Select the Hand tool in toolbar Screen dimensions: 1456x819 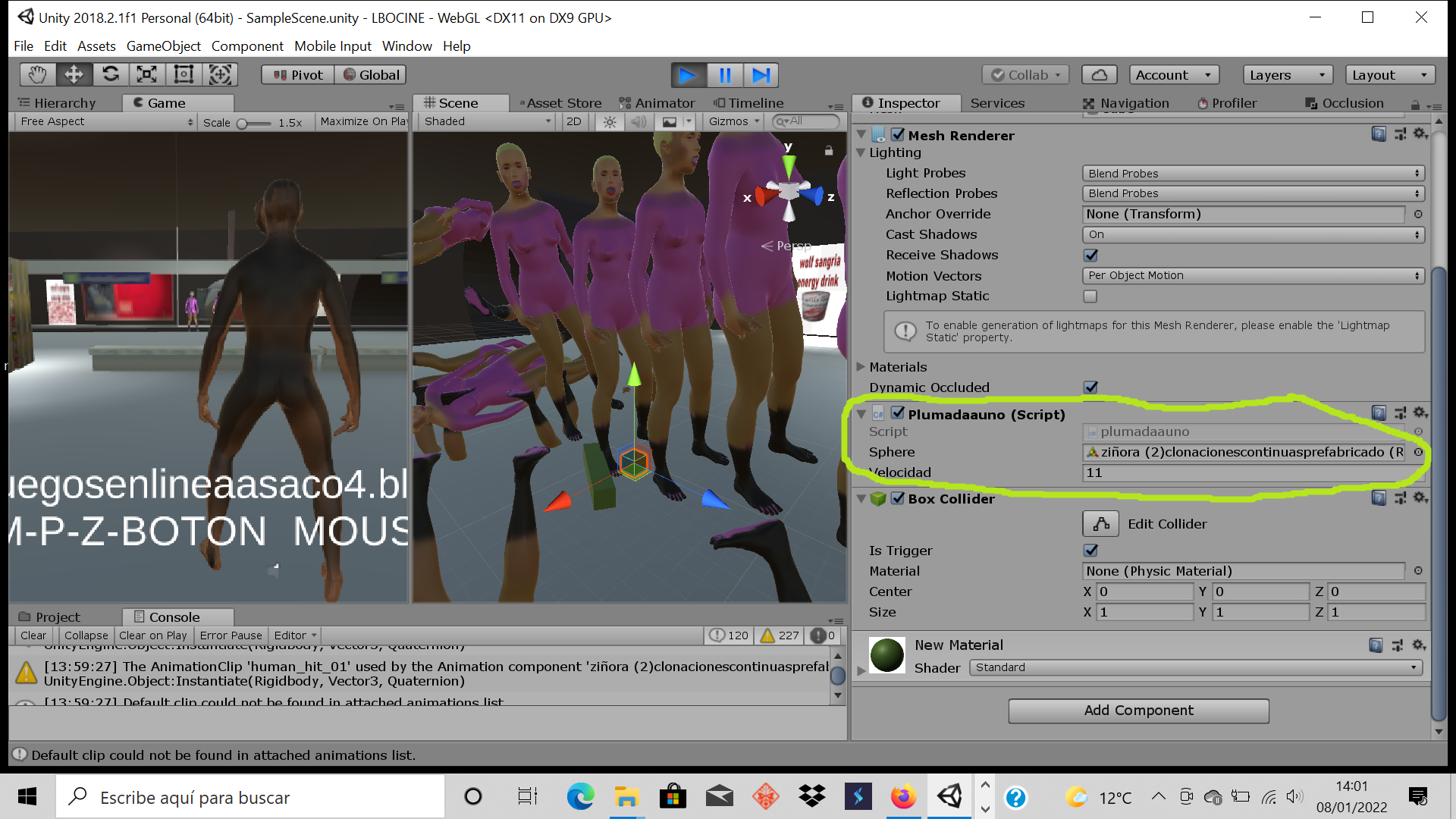[x=37, y=74]
